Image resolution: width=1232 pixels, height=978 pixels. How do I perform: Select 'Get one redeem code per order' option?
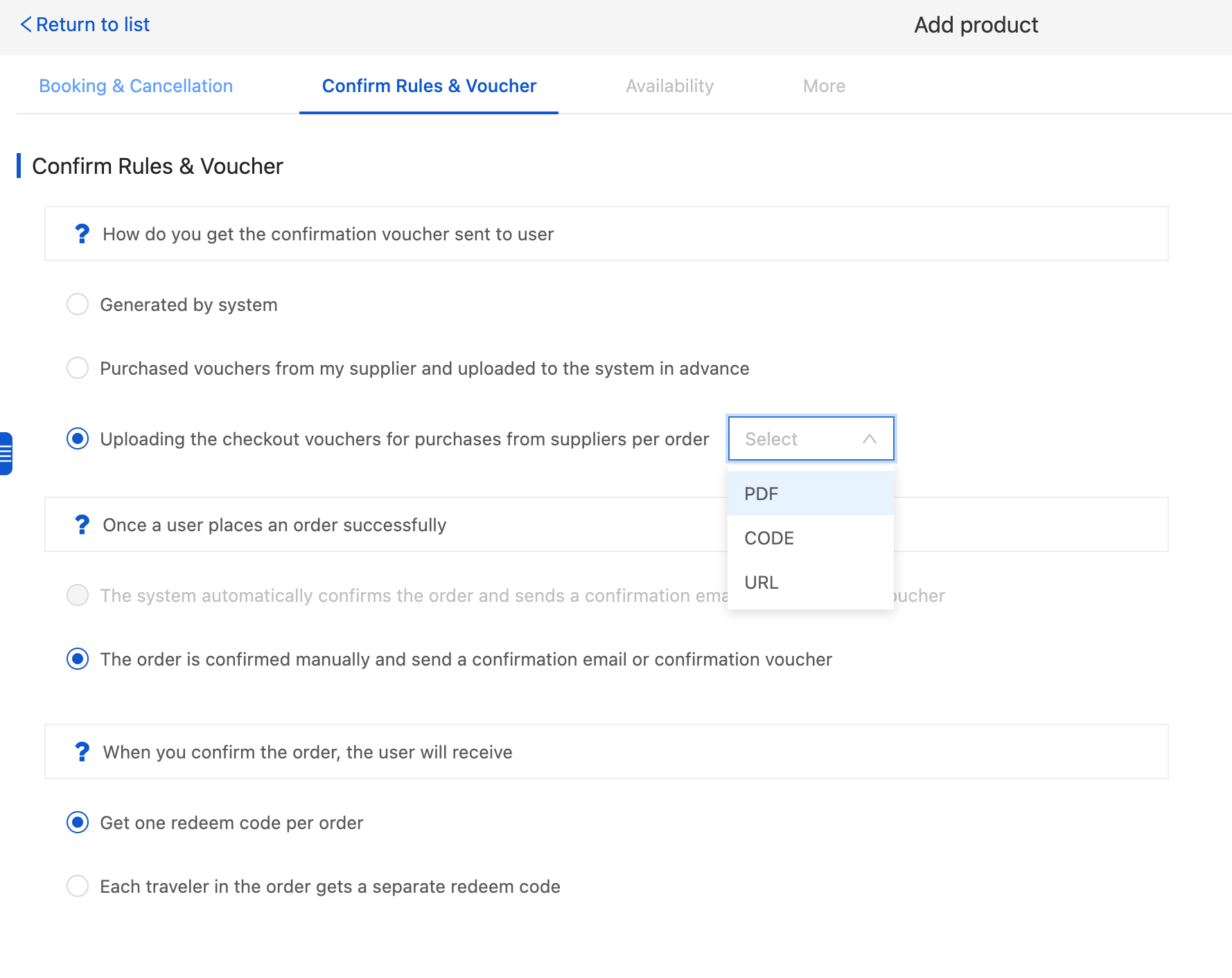point(78,823)
